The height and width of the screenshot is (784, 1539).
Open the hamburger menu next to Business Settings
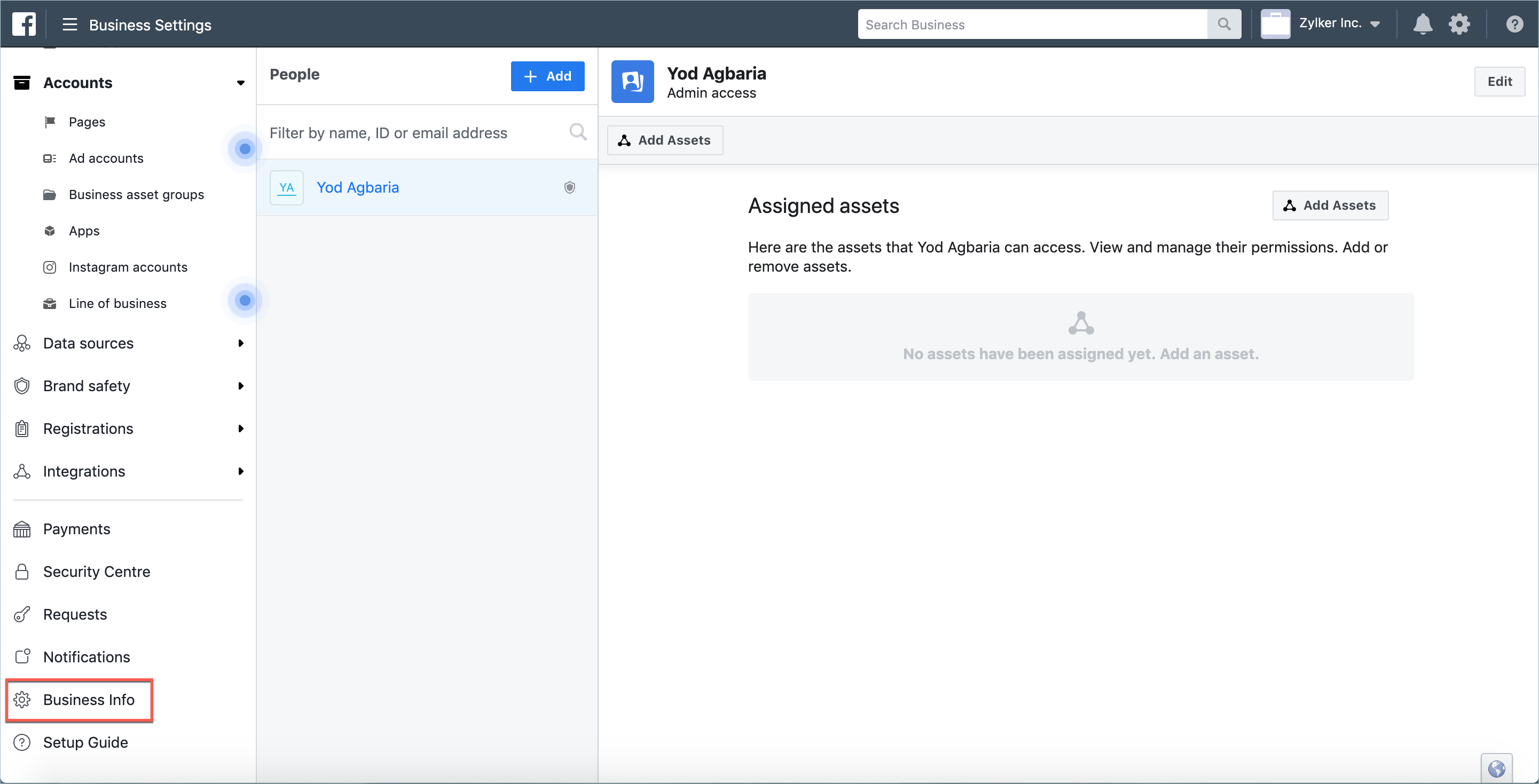pyautogui.click(x=70, y=25)
